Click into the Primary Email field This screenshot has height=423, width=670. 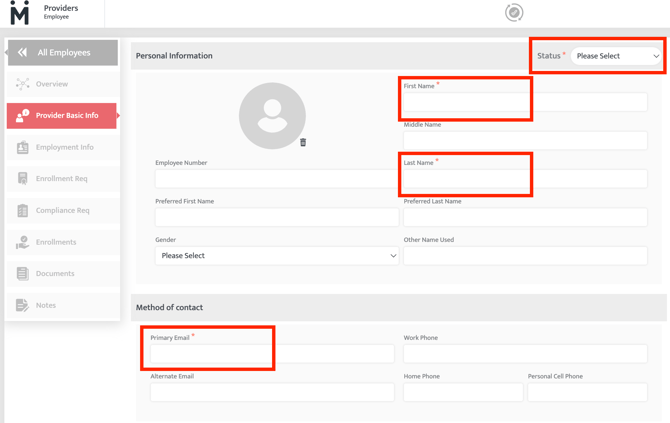tap(272, 354)
